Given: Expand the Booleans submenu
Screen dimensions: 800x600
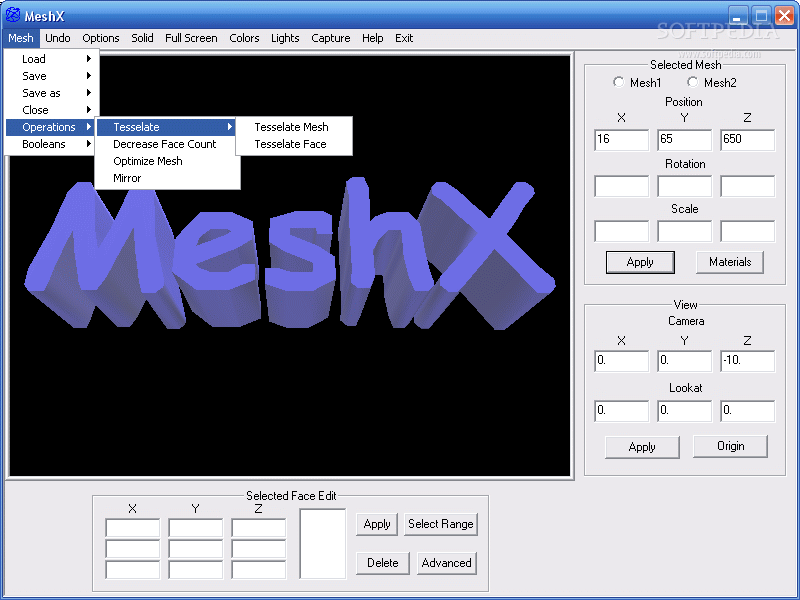Looking at the screenshot, I should coord(51,144).
